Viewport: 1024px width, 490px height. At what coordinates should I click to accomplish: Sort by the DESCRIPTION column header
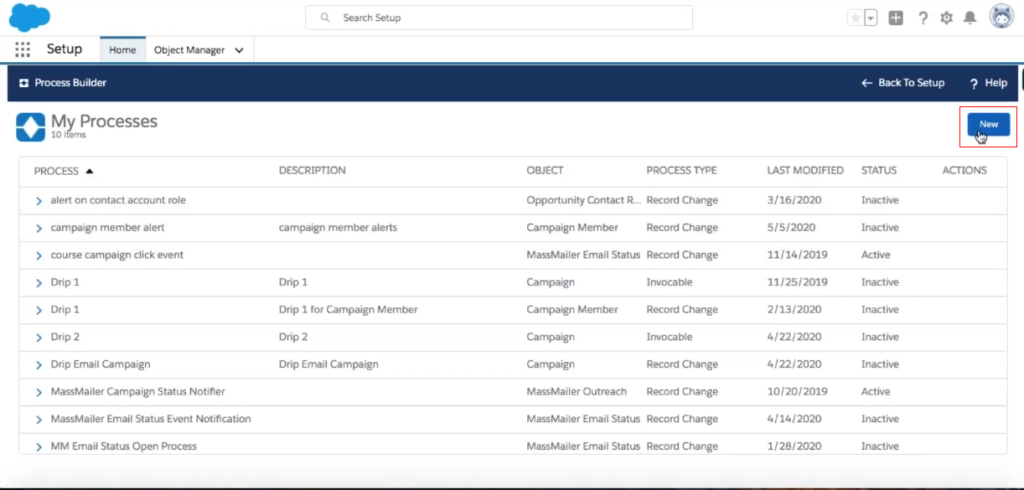(312, 171)
